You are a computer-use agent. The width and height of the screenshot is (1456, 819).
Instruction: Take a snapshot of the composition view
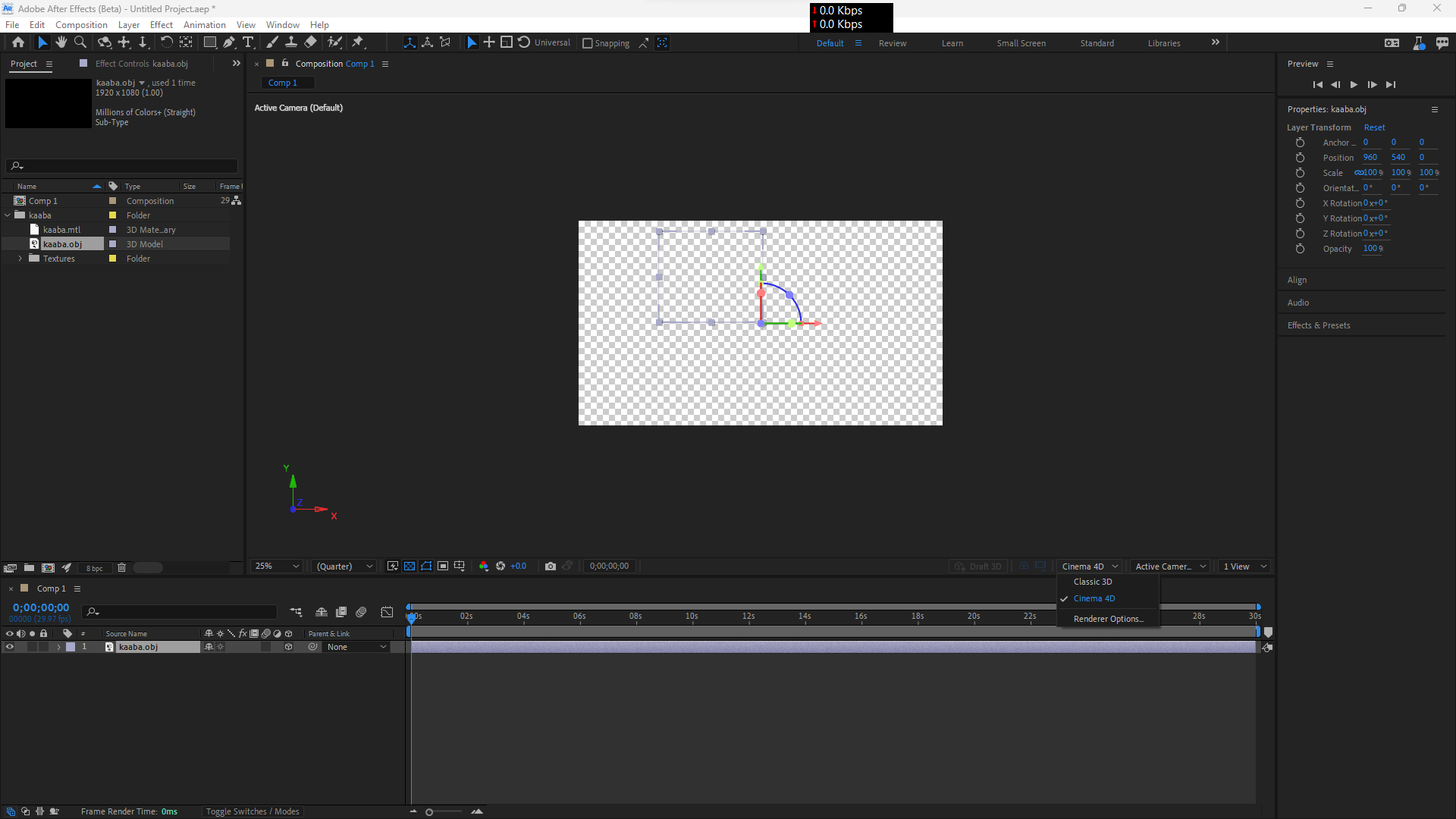[551, 566]
